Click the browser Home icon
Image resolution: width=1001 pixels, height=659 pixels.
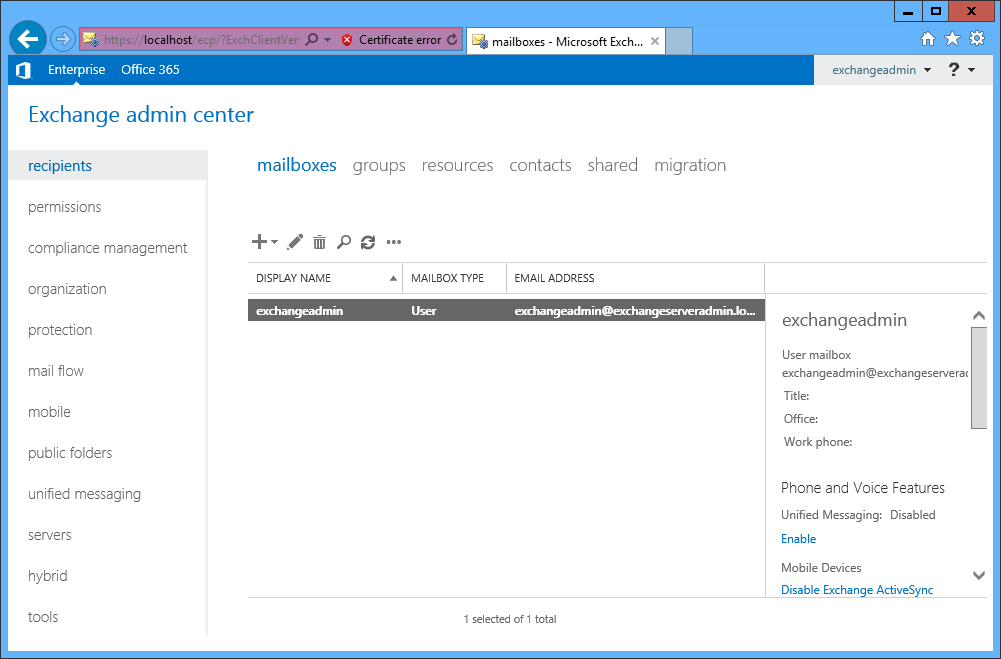[x=928, y=39]
